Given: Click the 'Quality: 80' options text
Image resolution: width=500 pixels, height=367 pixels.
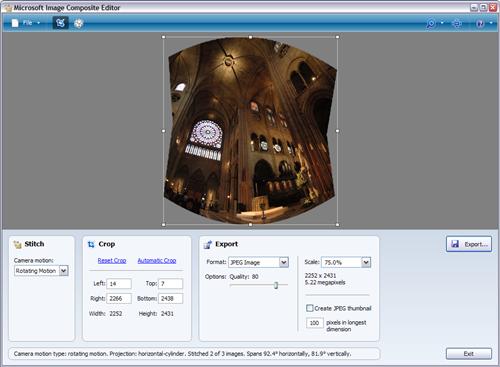Looking at the screenshot, I should click(244, 276).
